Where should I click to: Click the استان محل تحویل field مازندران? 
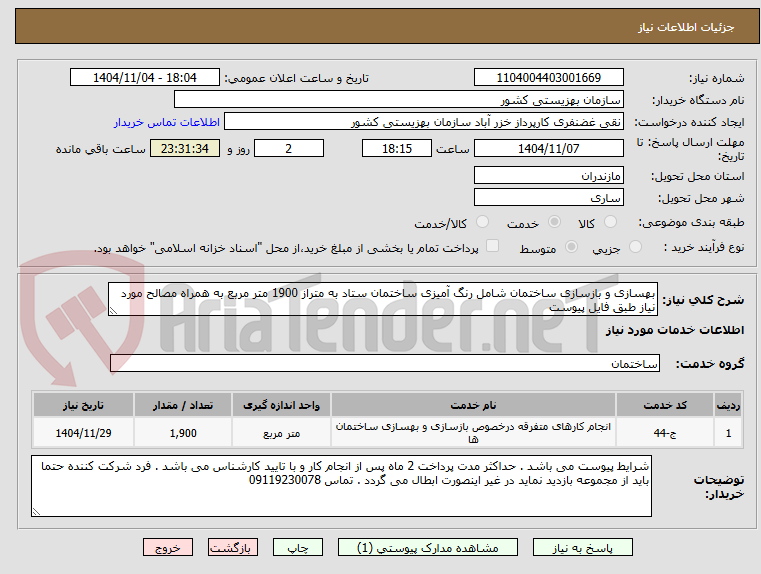click(548, 175)
